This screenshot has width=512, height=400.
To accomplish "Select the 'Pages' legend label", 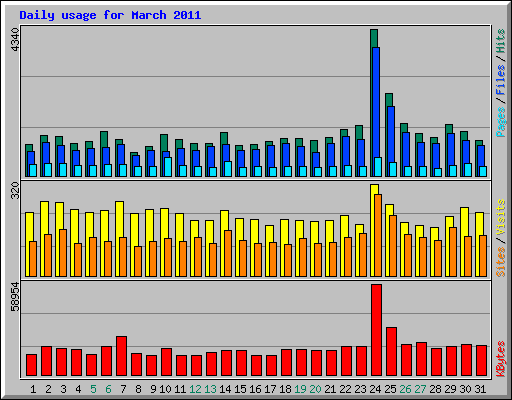I will pyautogui.click(x=501, y=122).
